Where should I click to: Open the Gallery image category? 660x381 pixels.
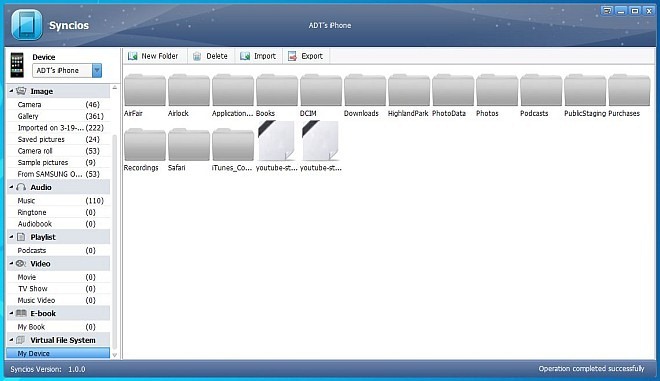click(x=59, y=116)
